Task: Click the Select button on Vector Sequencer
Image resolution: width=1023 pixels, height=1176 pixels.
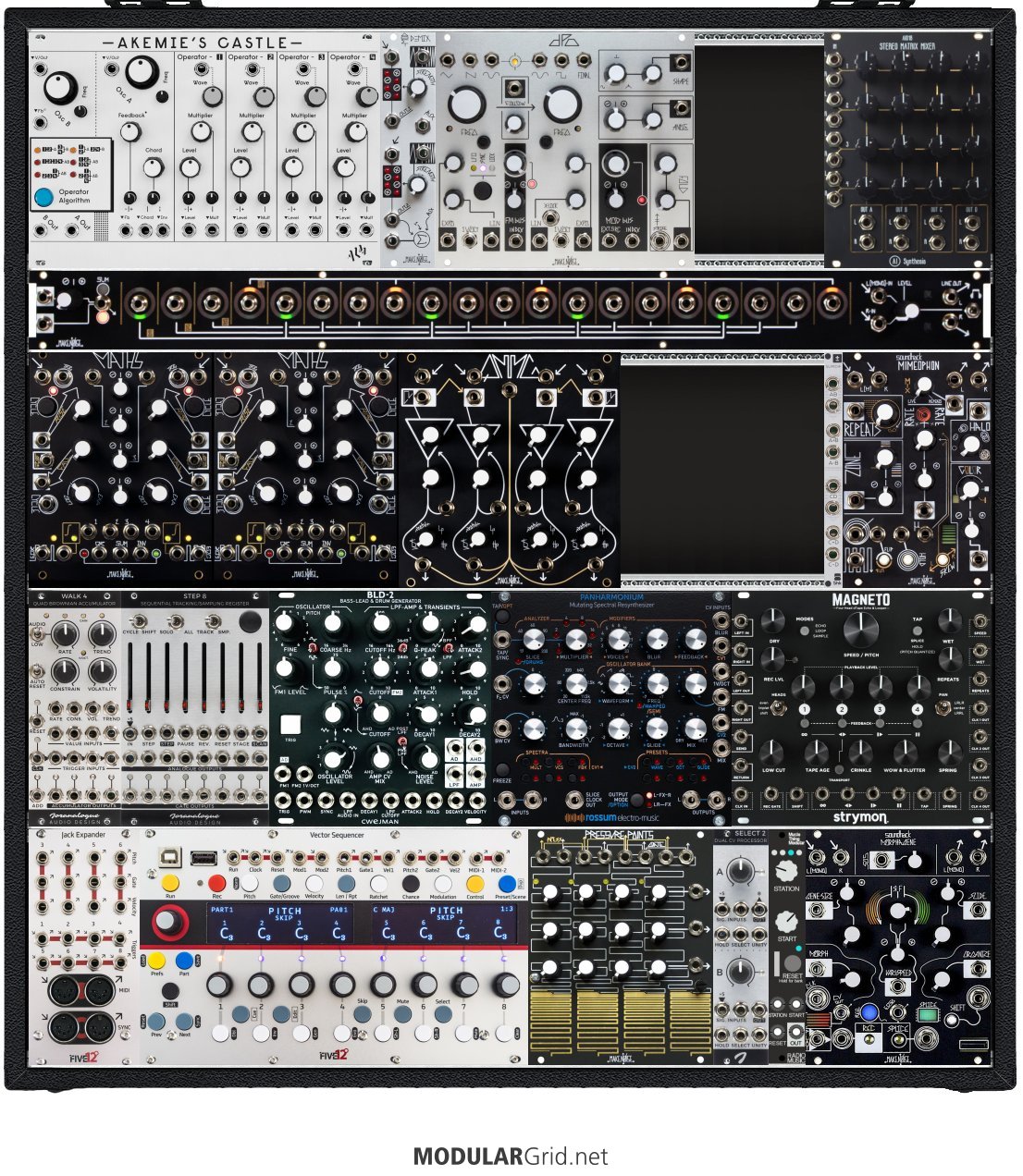Action: pyautogui.click(x=444, y=1014)
